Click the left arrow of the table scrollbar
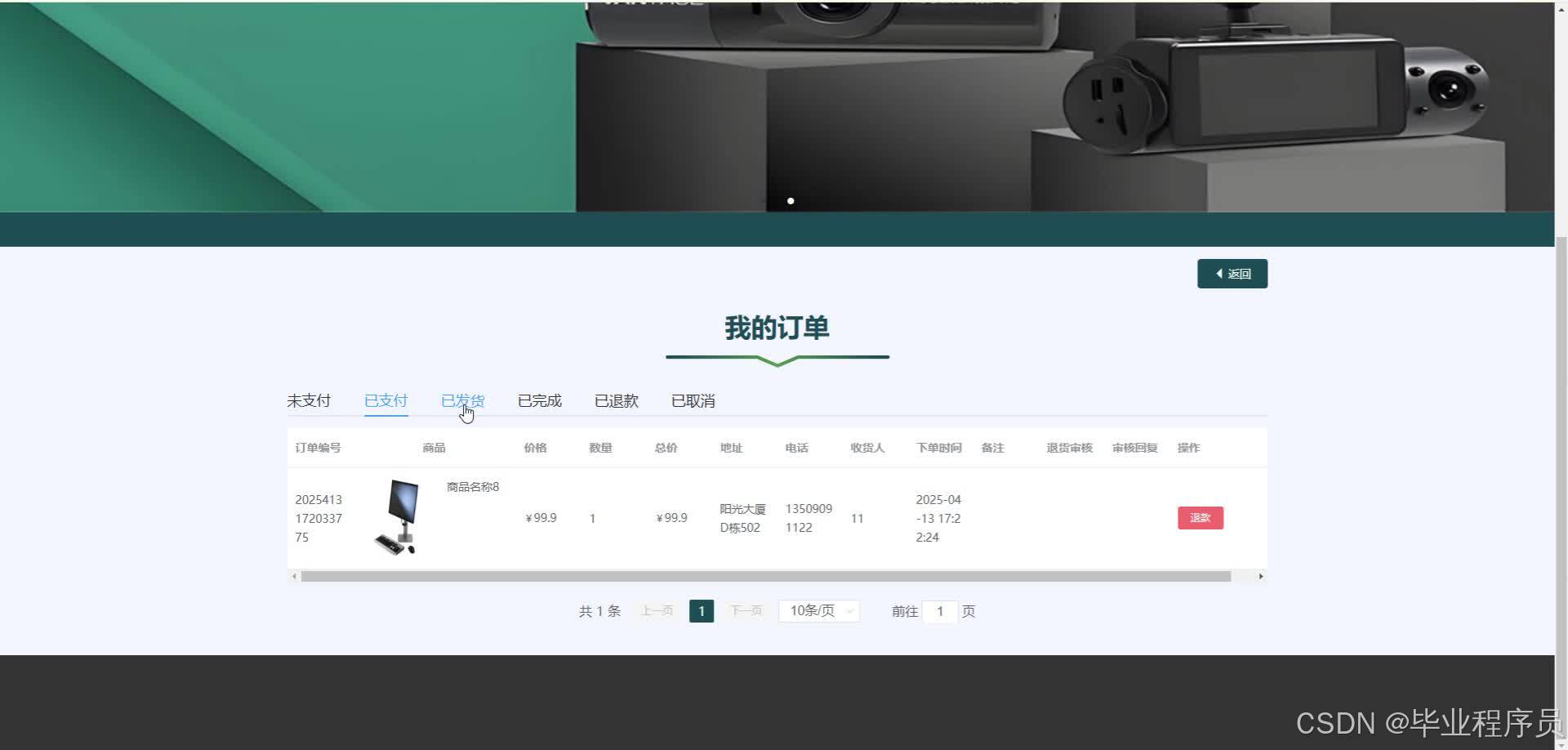1568x750 pixels. [x=295, y=576]
